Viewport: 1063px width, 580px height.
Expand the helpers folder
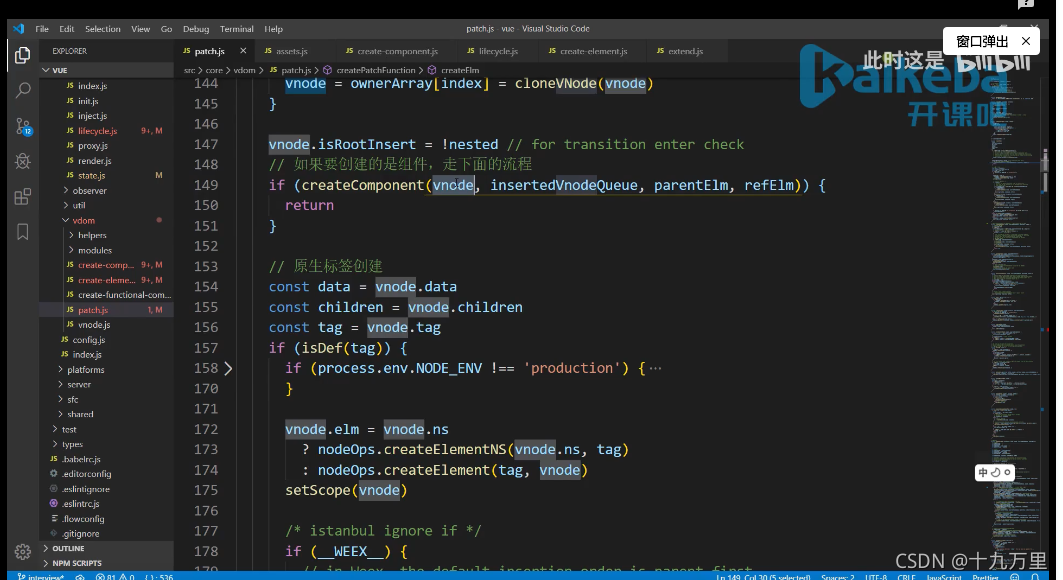[71, 235]
